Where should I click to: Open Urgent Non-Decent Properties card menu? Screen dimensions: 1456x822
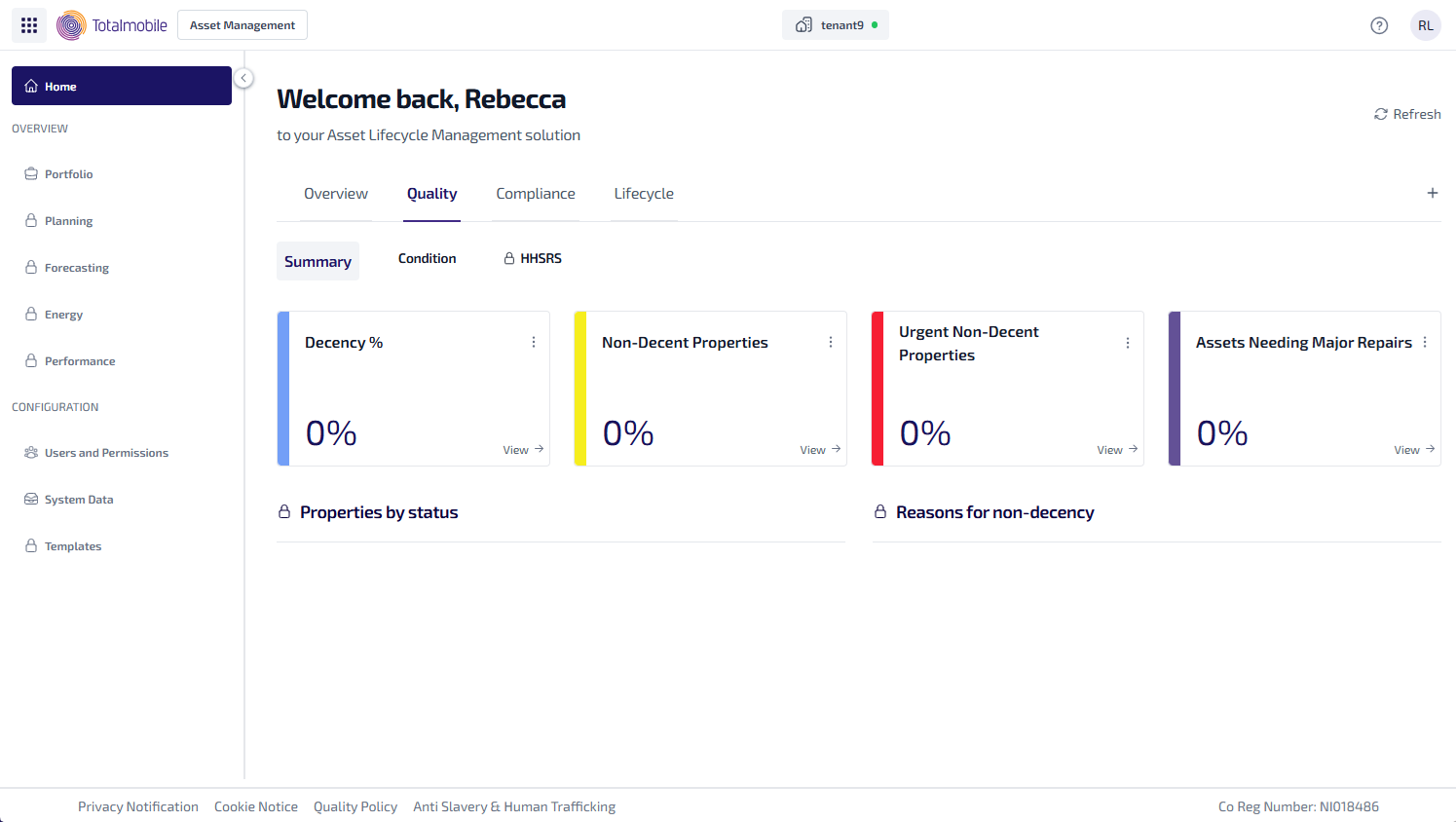pyautogui.click(x=1128, y=343)
